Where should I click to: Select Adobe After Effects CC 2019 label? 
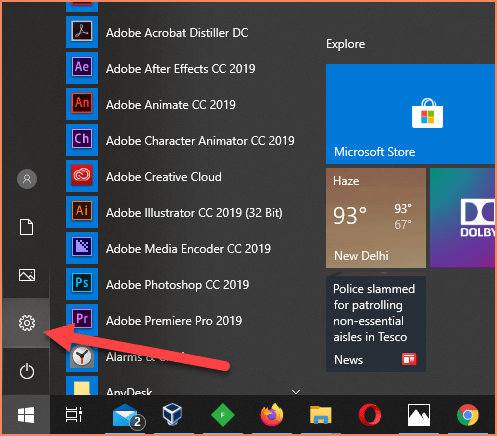pyautogui.click(x=180, y=69)
